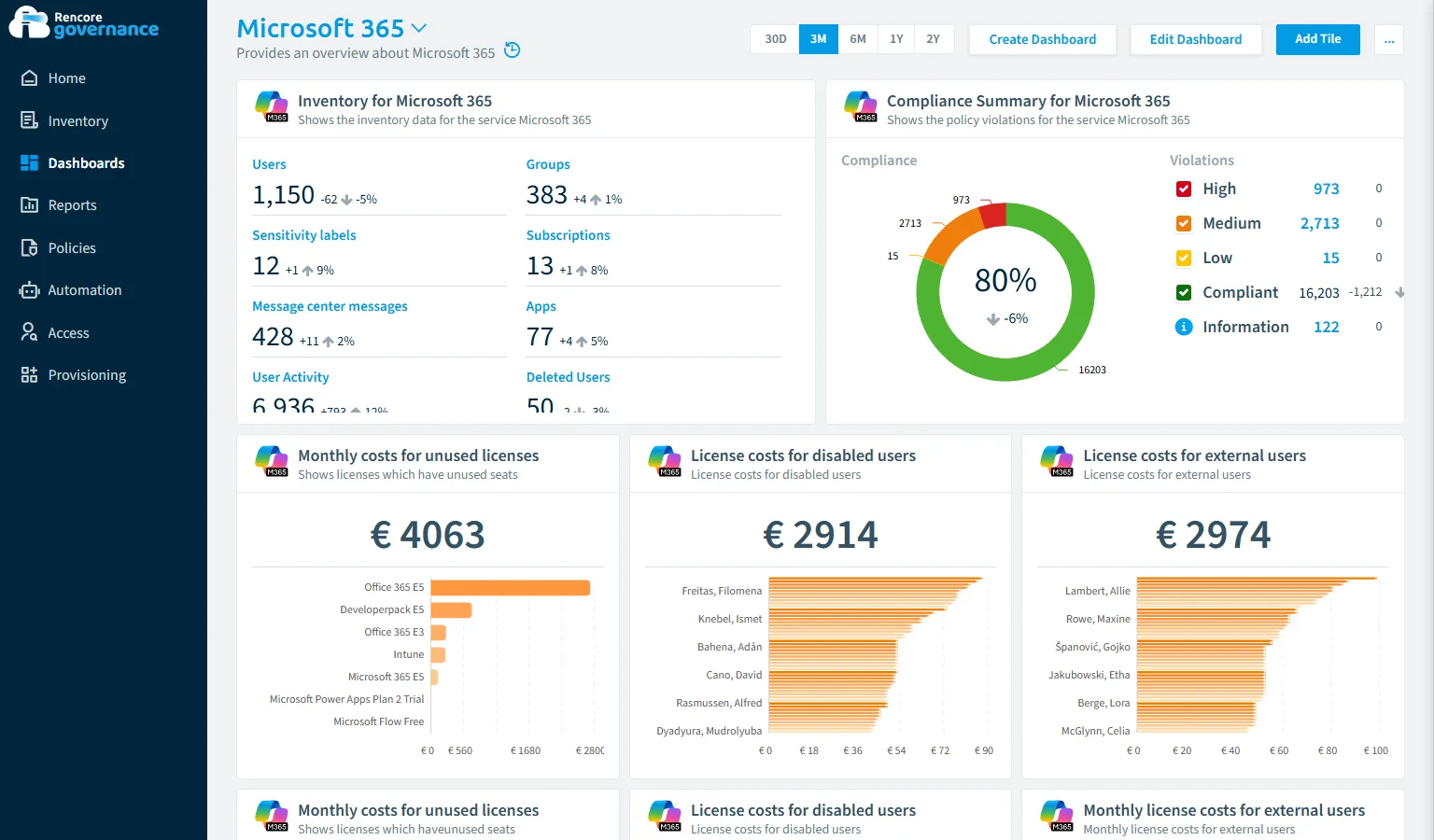Toggle the Compliant checkbox
1434x840 pixels.
tap(1184, 292)
